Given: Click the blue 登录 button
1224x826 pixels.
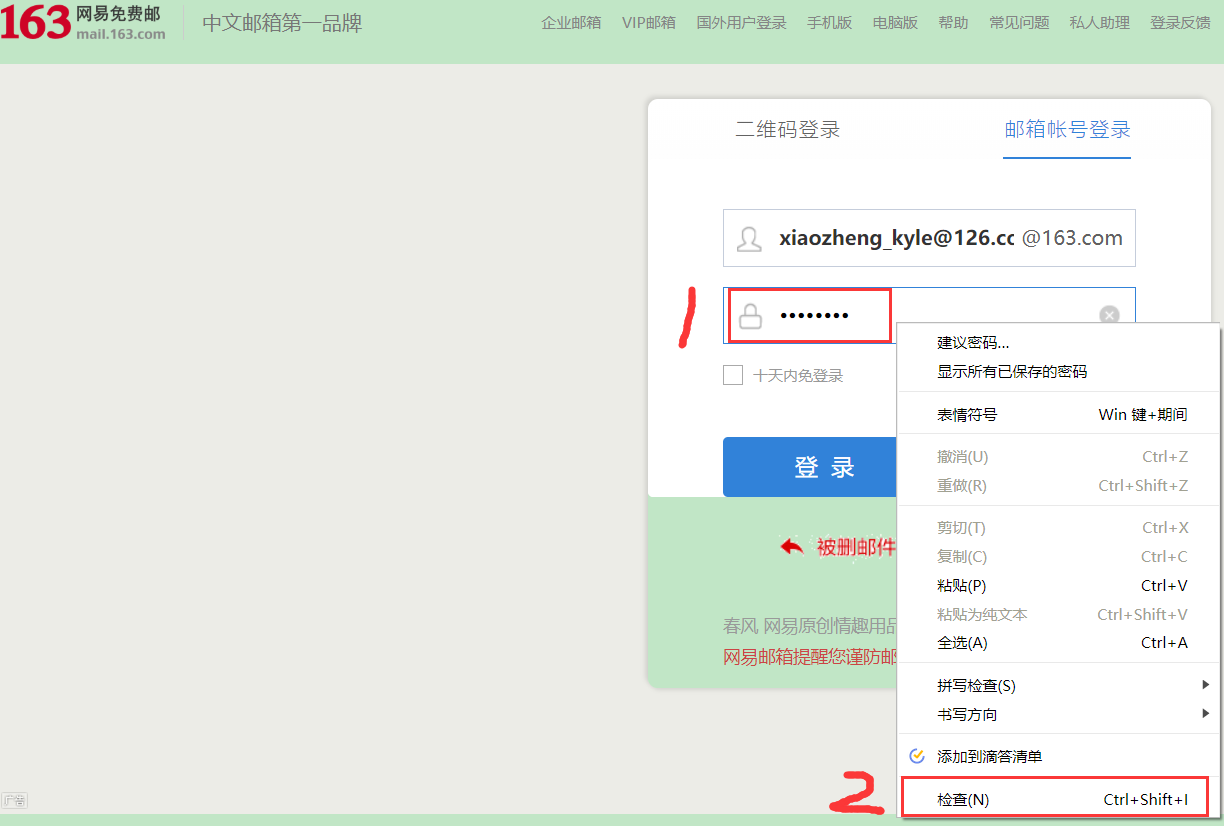Looking at the screenshot, I should [x=810, y=467].
